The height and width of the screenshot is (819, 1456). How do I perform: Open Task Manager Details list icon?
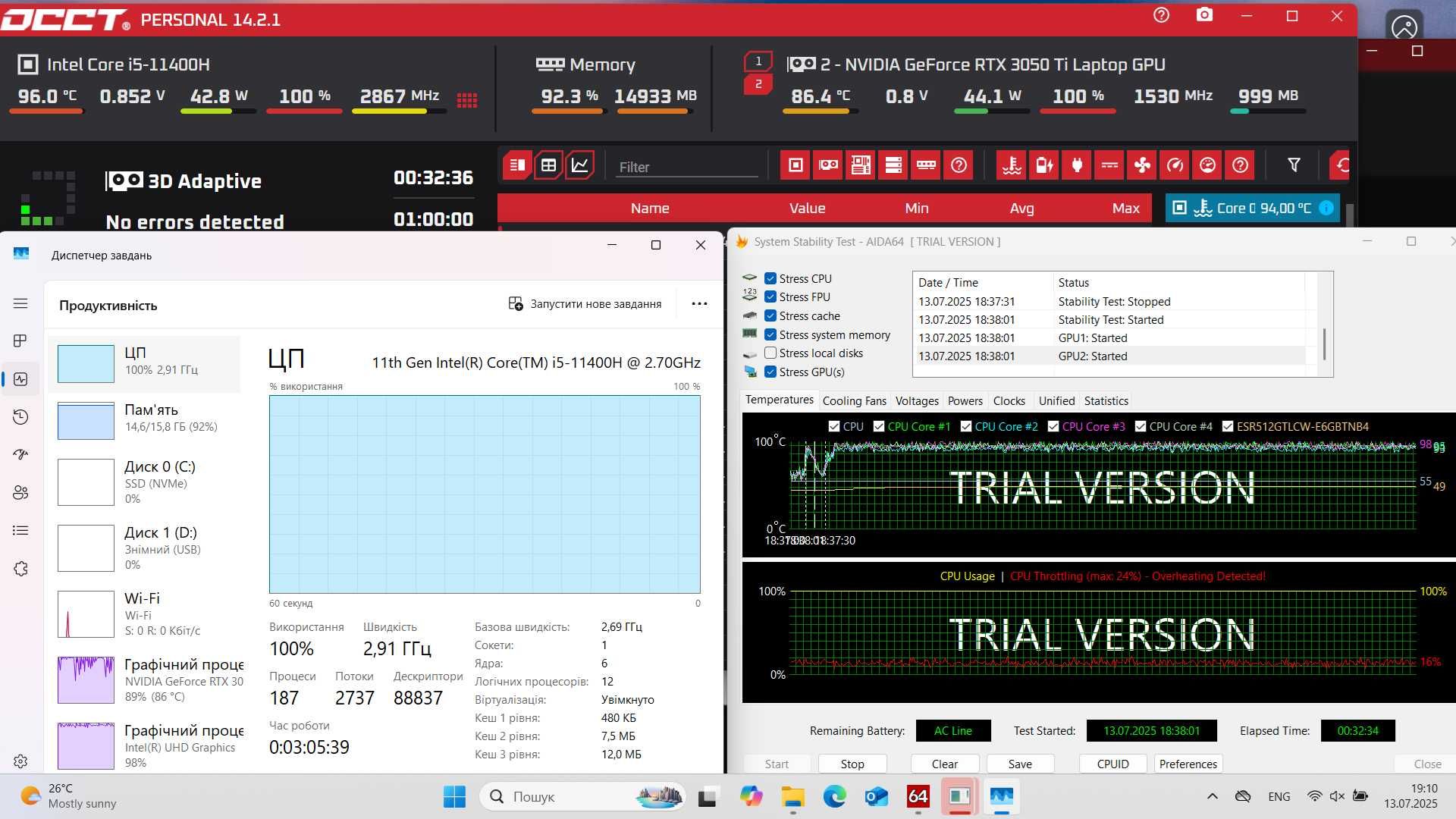20,530
